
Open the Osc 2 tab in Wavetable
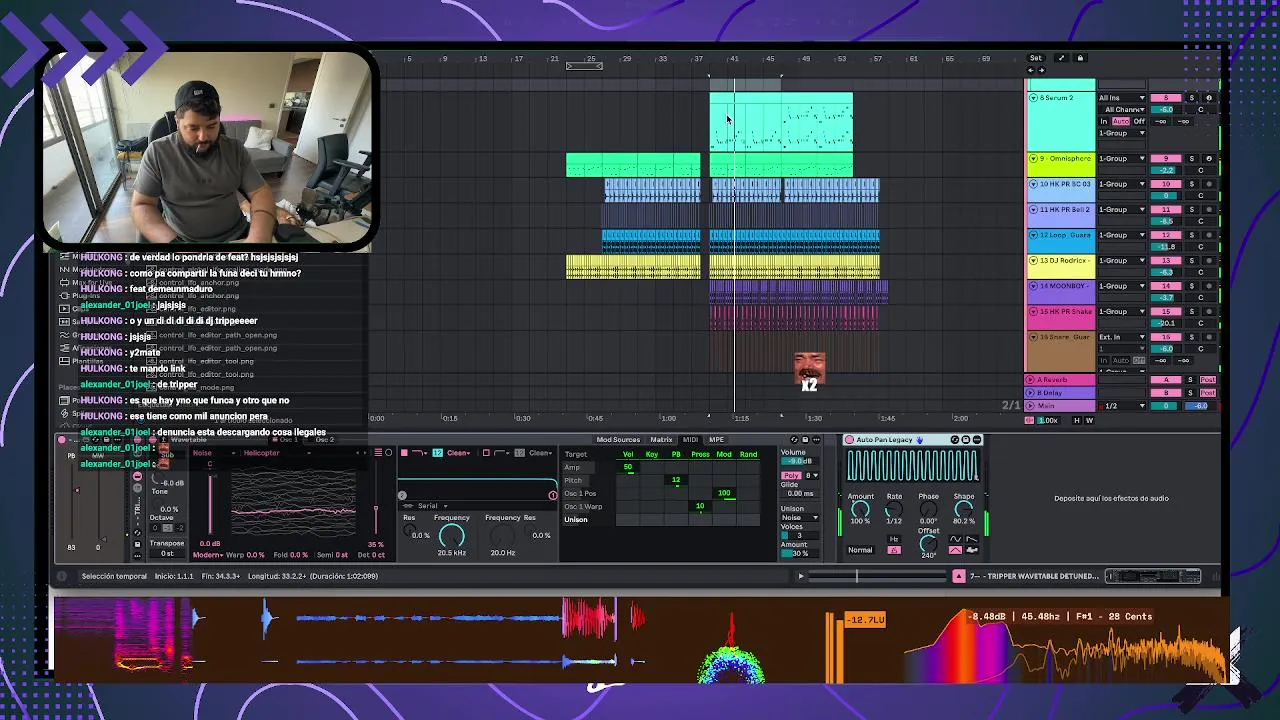pyautogui.click(x=325, y=440)
